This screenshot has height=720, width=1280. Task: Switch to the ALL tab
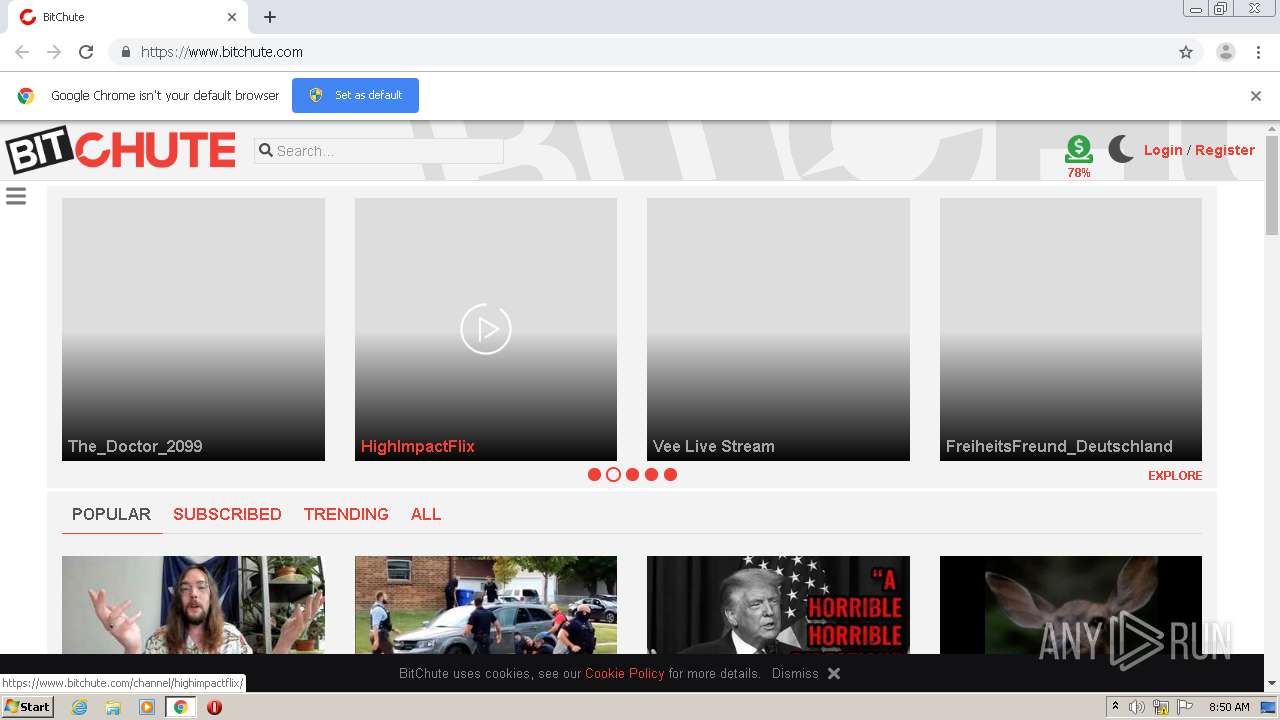click(x=426, y=514)
